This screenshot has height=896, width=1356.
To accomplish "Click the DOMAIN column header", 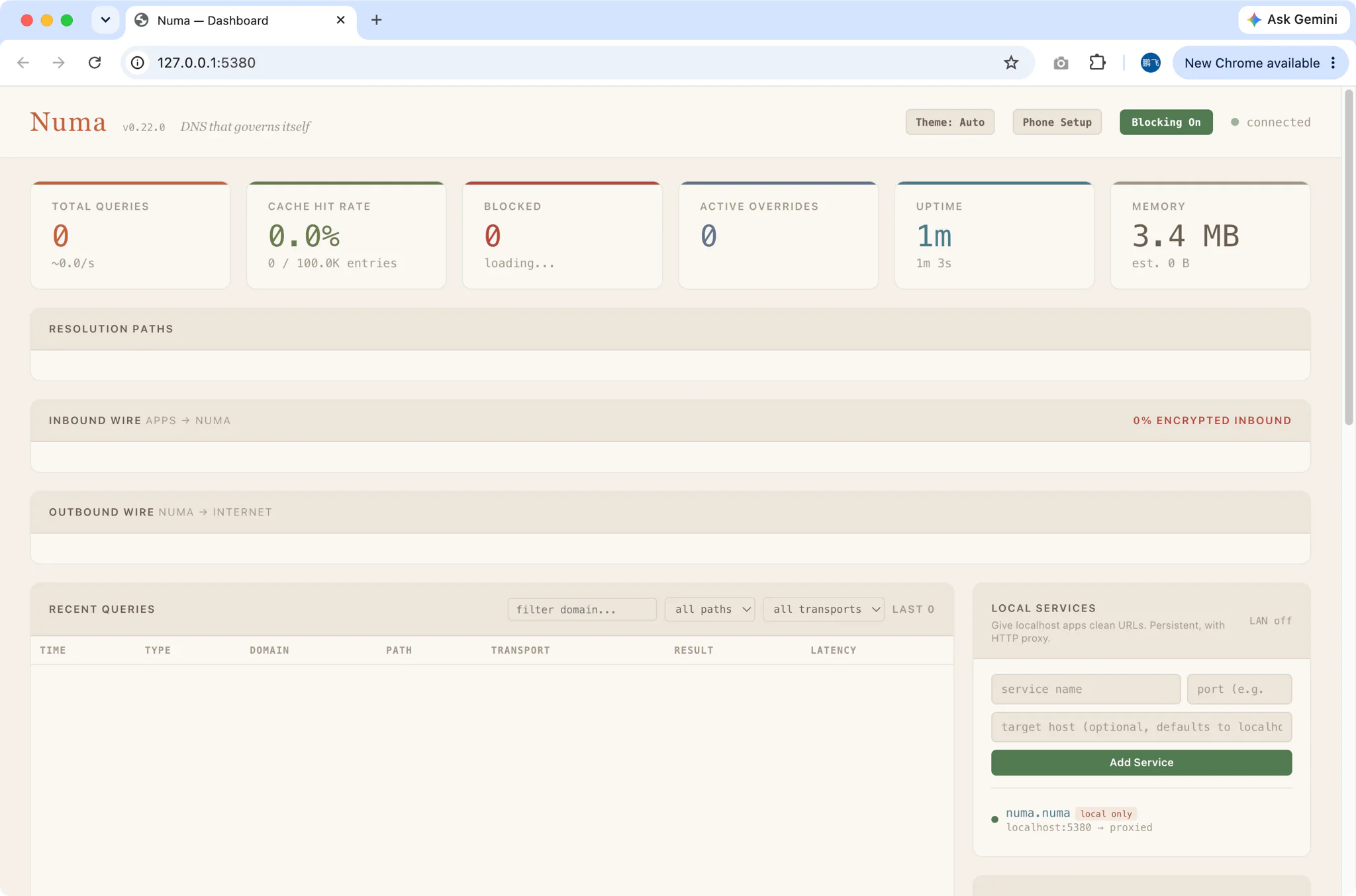I will 269,650.
